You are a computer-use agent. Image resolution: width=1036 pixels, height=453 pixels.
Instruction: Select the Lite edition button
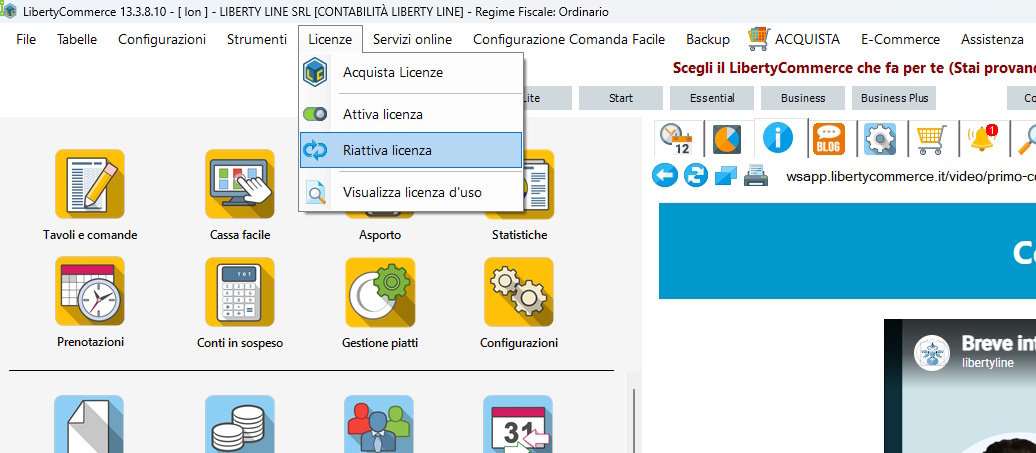(x=547, y=98)
